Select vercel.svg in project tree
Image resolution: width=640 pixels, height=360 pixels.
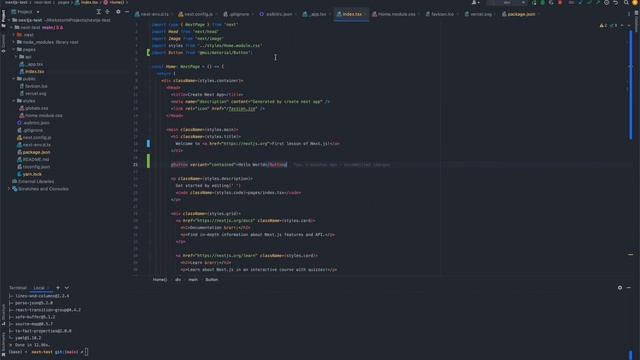pyautogui.click(x=33, y=93)
